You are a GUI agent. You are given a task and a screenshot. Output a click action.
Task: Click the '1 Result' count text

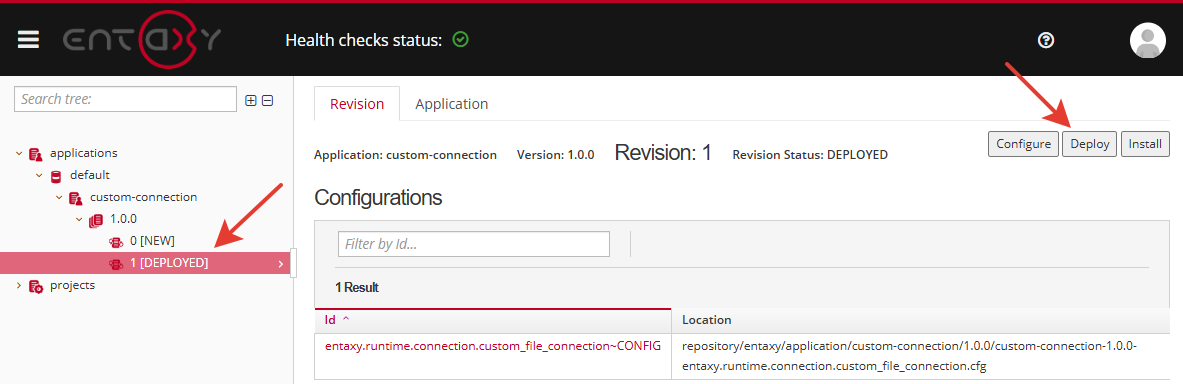click(357, 287)
